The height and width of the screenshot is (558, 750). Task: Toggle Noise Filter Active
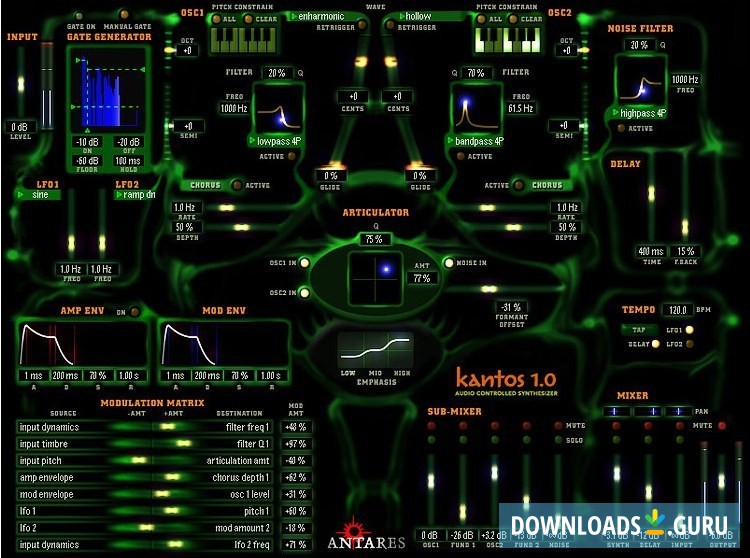621,128
